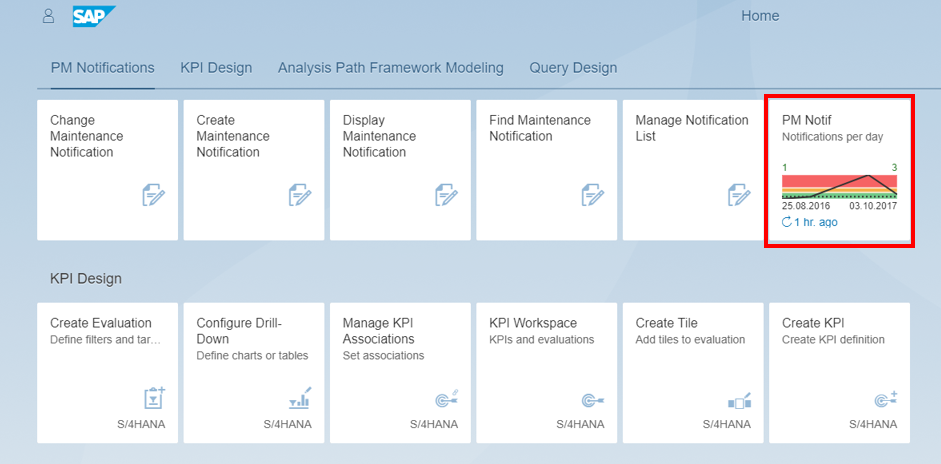This screenshot has width=941, height=464.
Task: Click tile-pencil icon on Create Tile
Action: (x=740, y=400)
